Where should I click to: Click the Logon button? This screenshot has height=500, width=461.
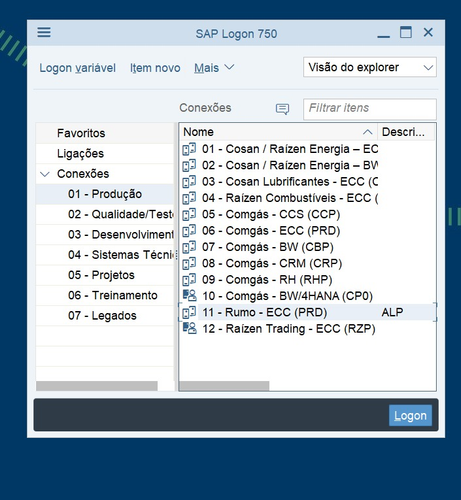[410, 415]
